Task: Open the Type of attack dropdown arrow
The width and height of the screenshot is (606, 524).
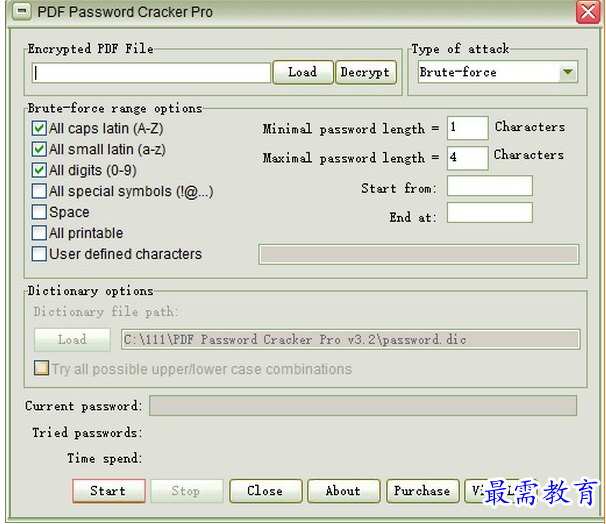Action: coord(567,72)
